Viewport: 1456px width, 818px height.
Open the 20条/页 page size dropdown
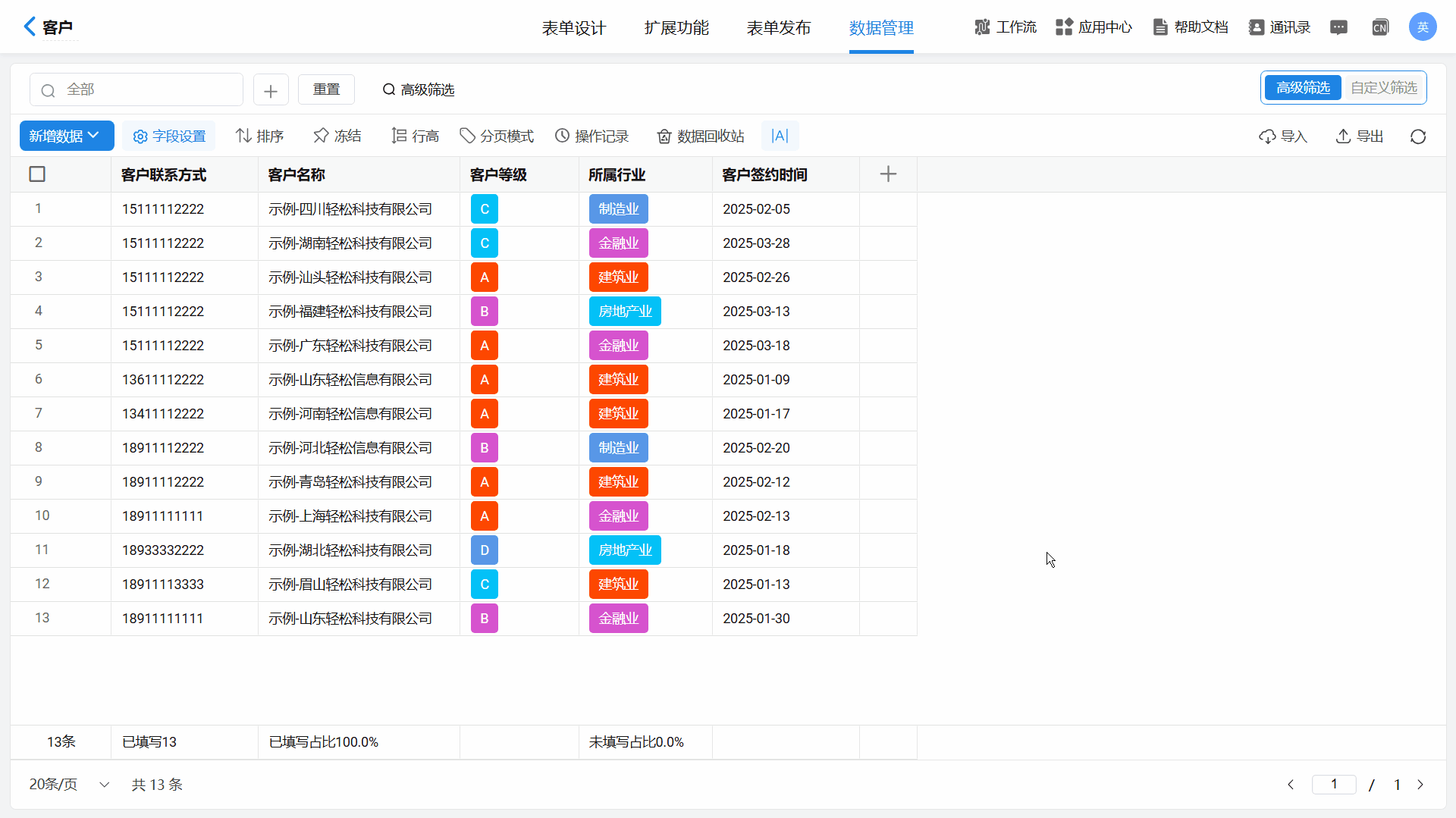point(70,785)
